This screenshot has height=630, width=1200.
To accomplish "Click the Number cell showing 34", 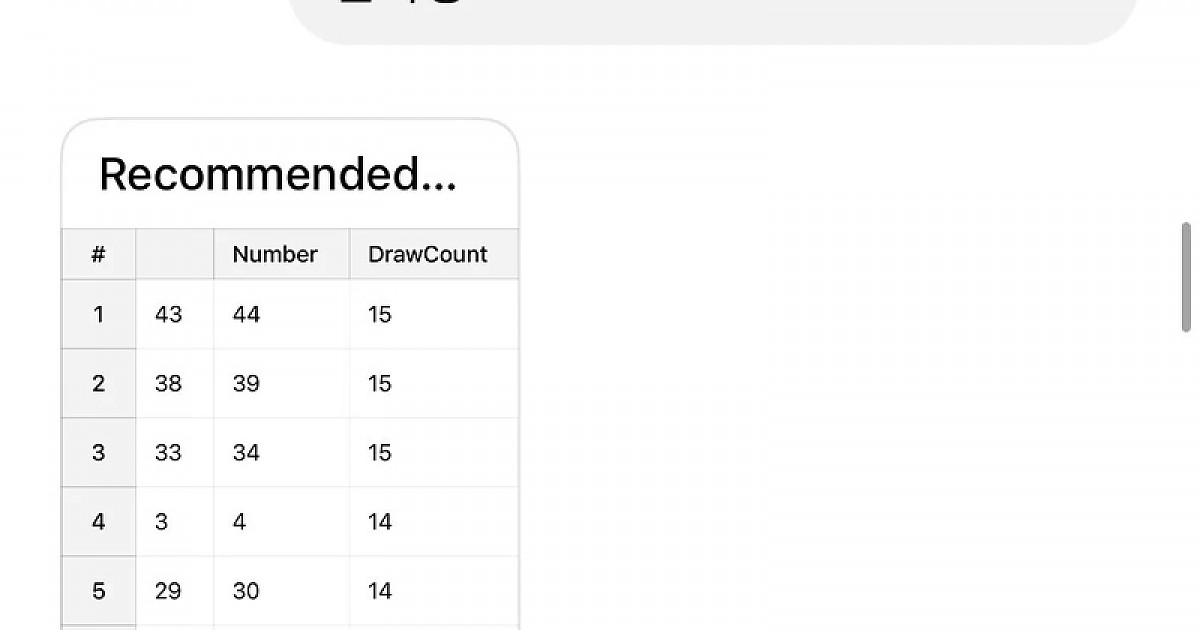I will pyautogui.click(x=246, y=453).
